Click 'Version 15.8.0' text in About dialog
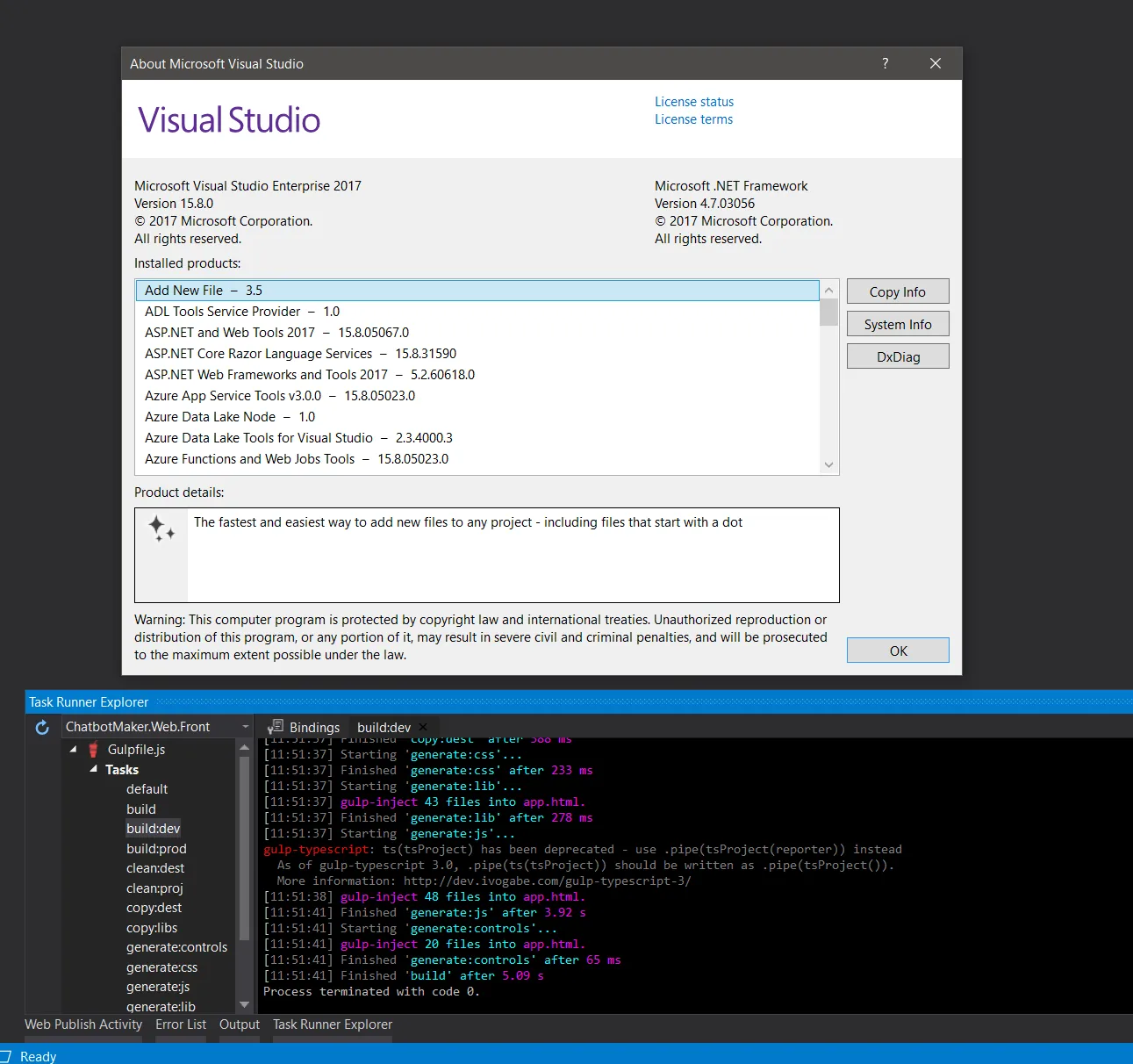 coord(174,204)
